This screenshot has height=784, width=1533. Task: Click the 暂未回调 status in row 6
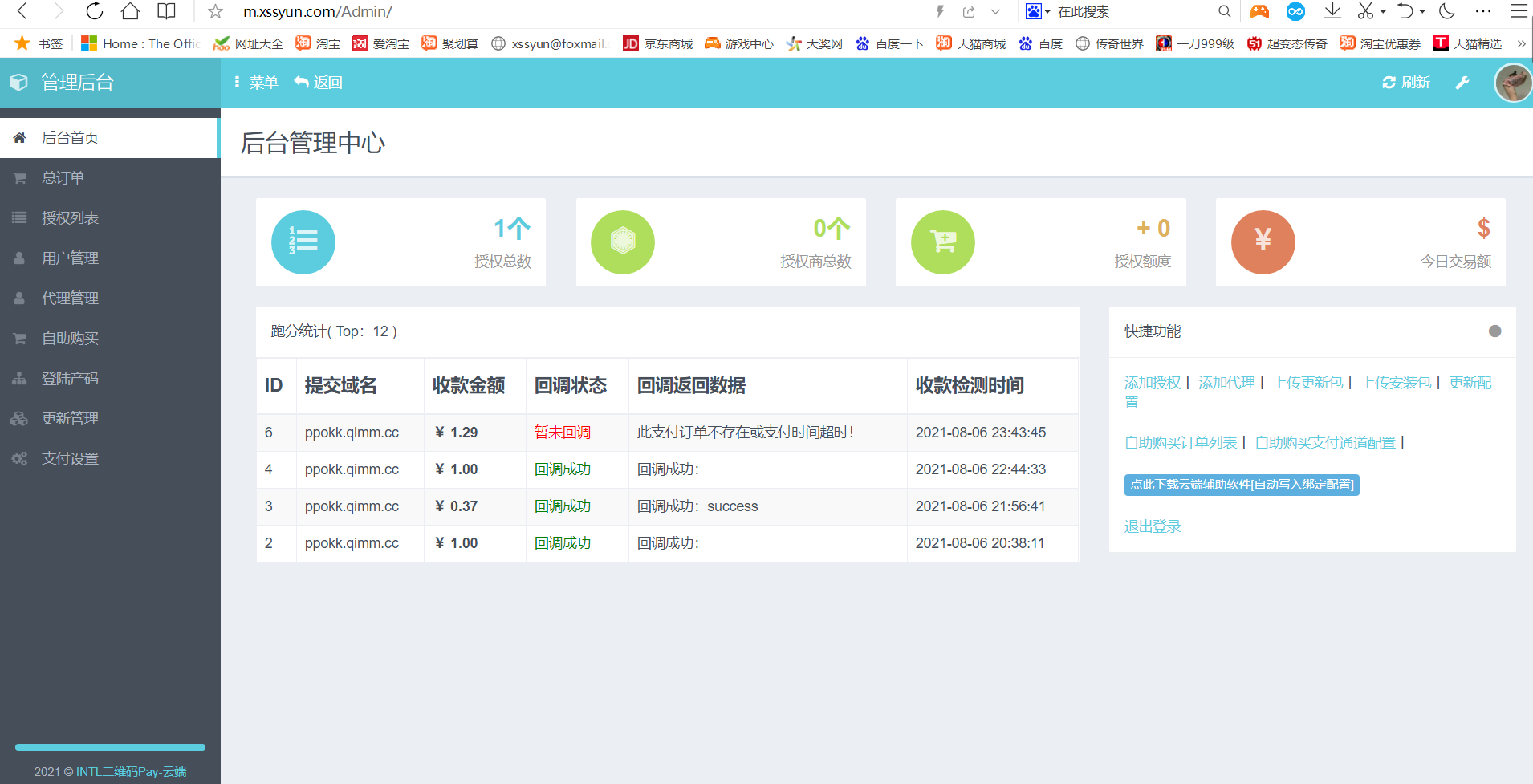pyautogui.click(x=563, y=433)
